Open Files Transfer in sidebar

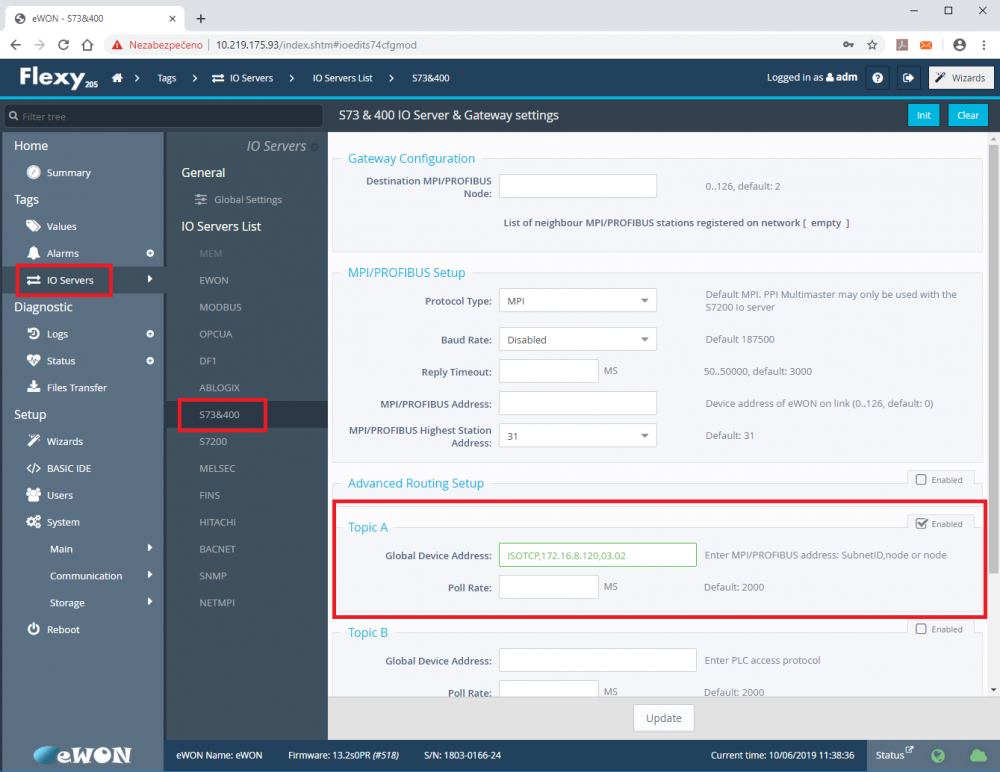point(77,387)
